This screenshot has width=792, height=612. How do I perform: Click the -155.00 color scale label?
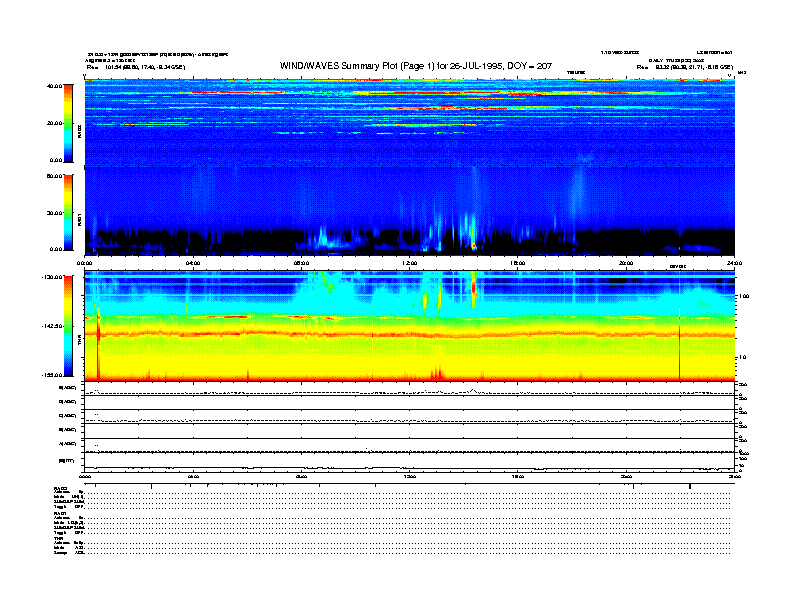click(52, 375)
